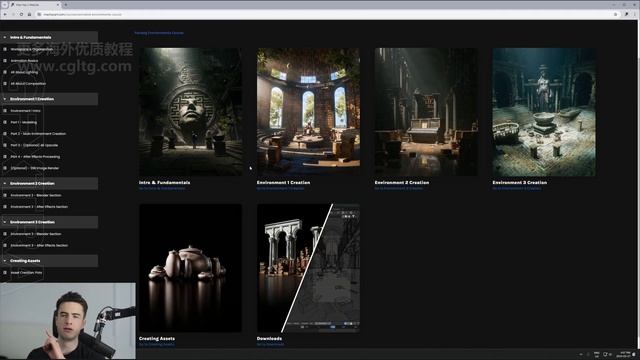Follow the link under Intro & Fundamentals title
640x360 pixels.
[x=162, y=188]
